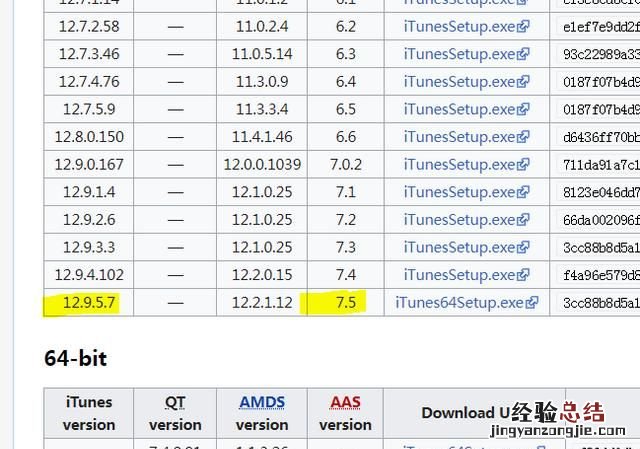
Task: Select iTunes version cell 12.7.2.58
Action: [x=89, y=27]
